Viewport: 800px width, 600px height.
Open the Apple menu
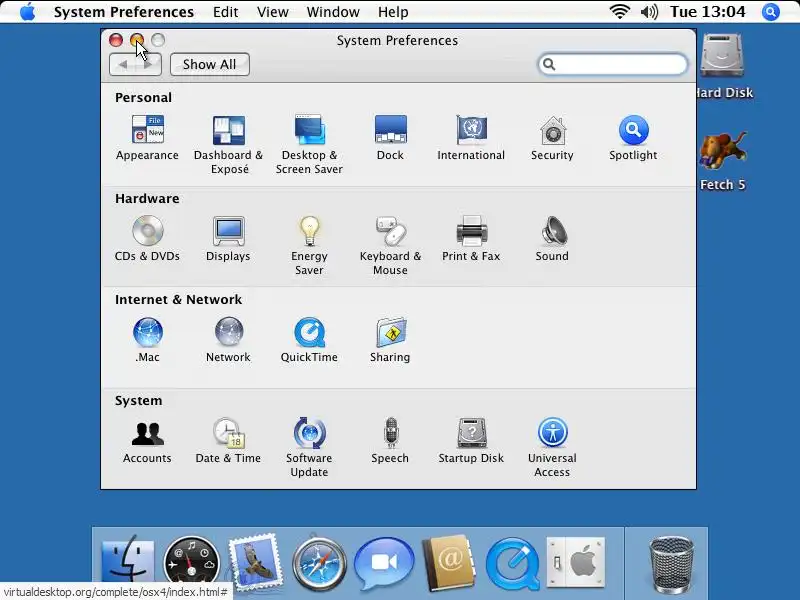point(28,11)
